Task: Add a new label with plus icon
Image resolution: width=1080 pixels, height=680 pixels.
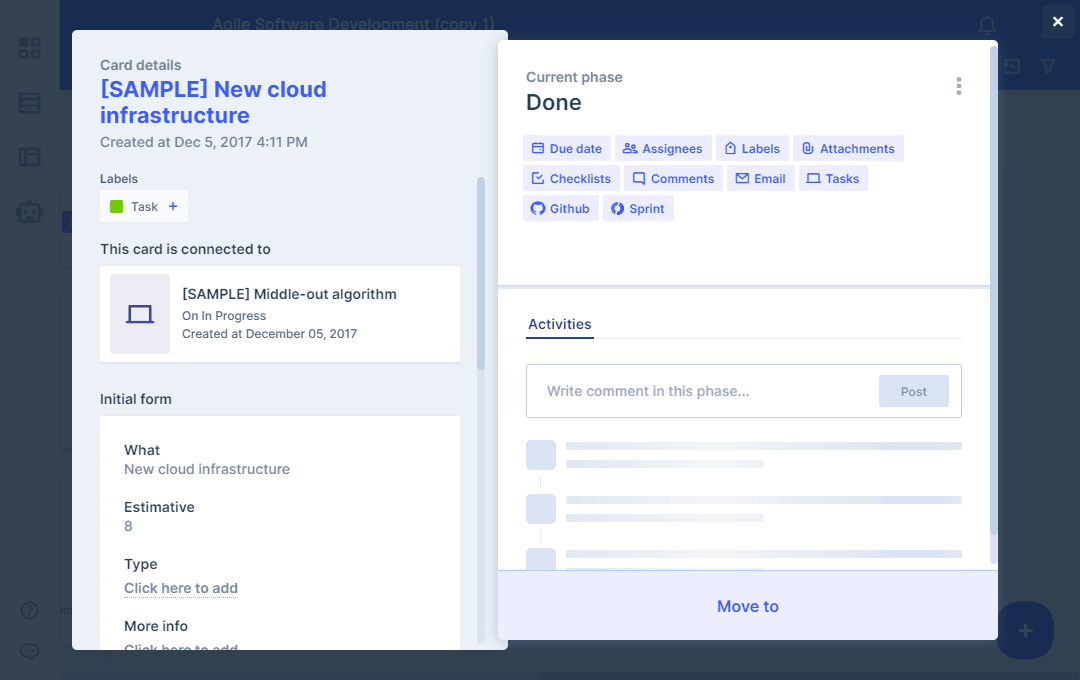Action: (173, 207)
